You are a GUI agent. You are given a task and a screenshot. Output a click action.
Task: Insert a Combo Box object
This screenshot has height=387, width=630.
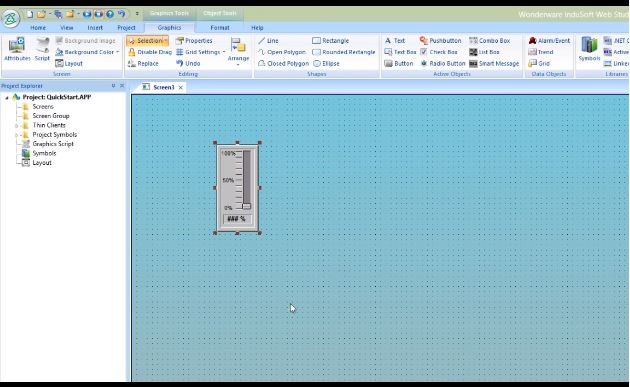[489, 41]
